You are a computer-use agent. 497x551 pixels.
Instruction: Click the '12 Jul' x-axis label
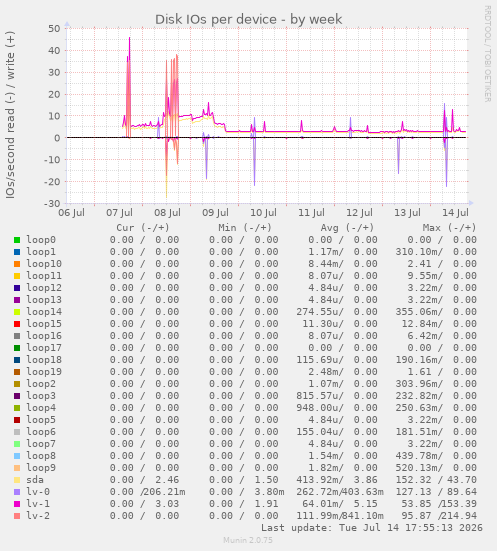[359, 213]
